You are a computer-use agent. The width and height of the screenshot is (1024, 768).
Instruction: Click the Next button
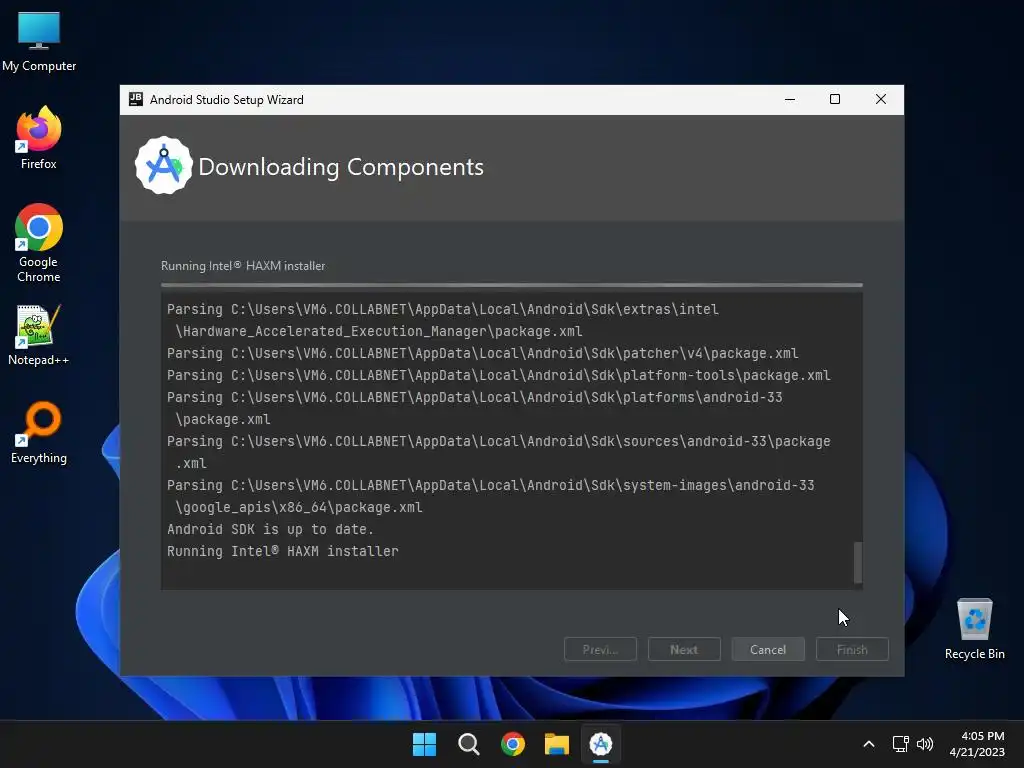tap(684, 649)
